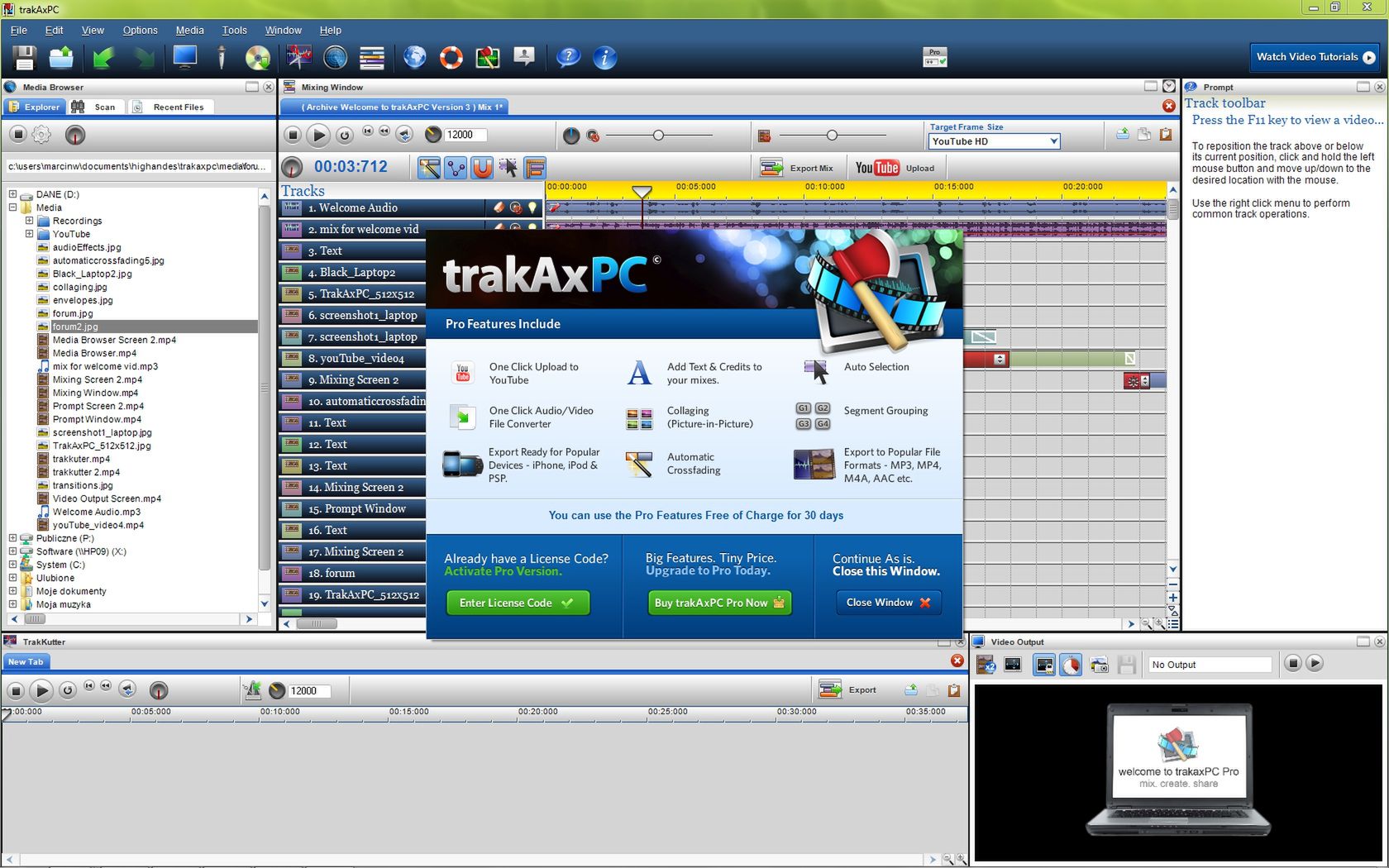The height and width of the screenshot is (868, 1389).
Task: Select the segment grouping tool icon
Action: tap(535, 168)
